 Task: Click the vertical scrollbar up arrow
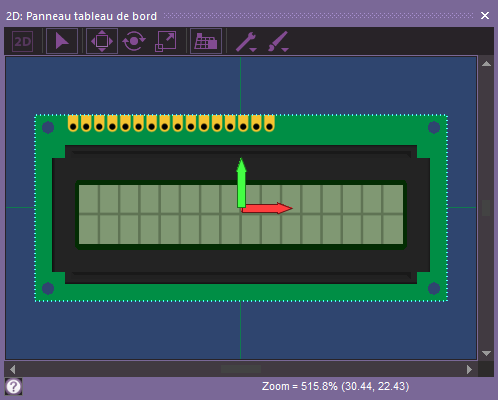pyautogui.click(x=486, y=63)
